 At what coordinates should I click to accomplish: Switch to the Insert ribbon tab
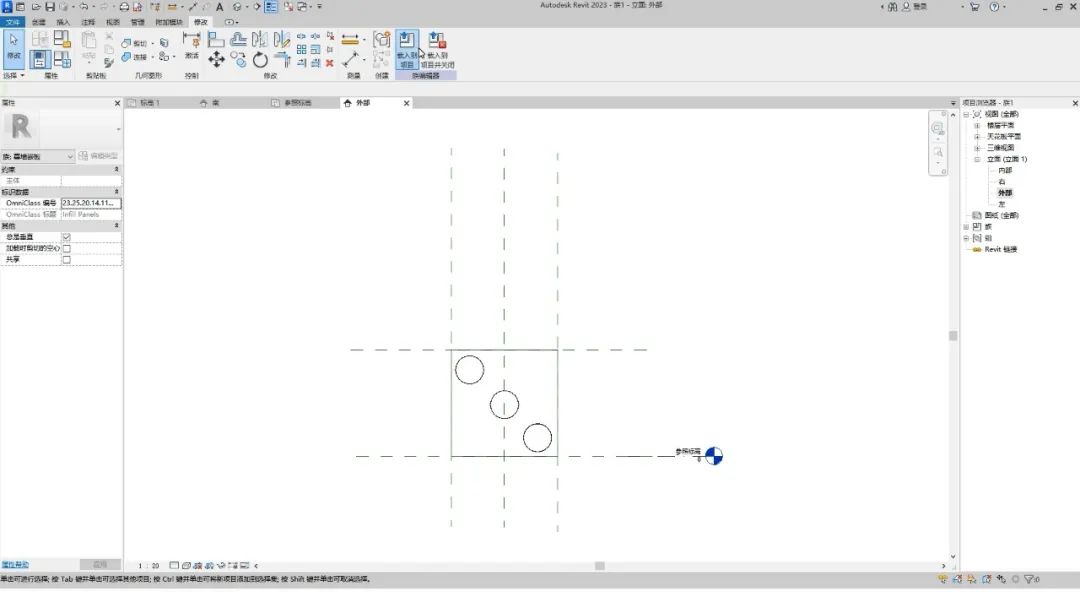63,22
